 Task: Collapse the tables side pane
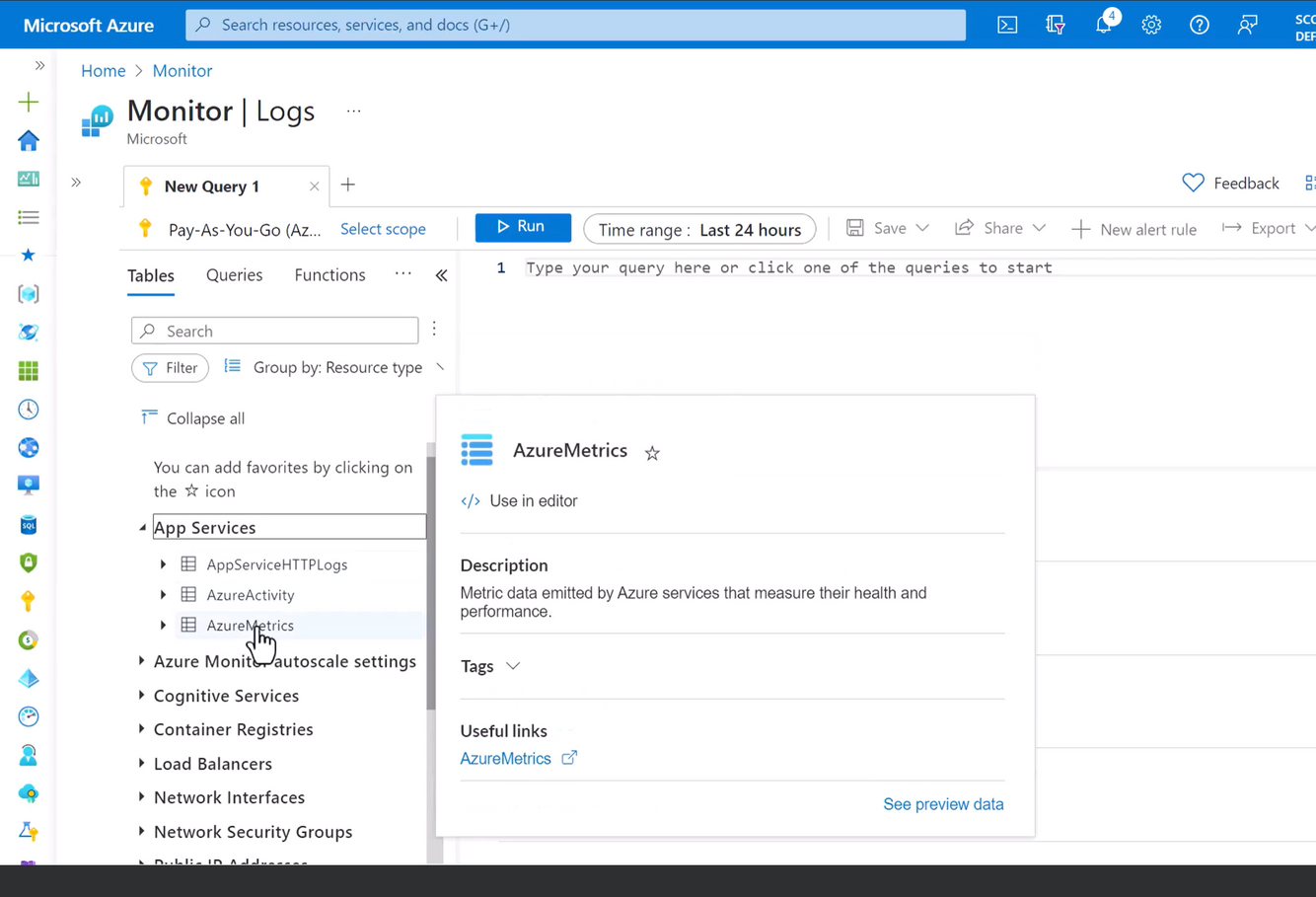coord(441,276)
